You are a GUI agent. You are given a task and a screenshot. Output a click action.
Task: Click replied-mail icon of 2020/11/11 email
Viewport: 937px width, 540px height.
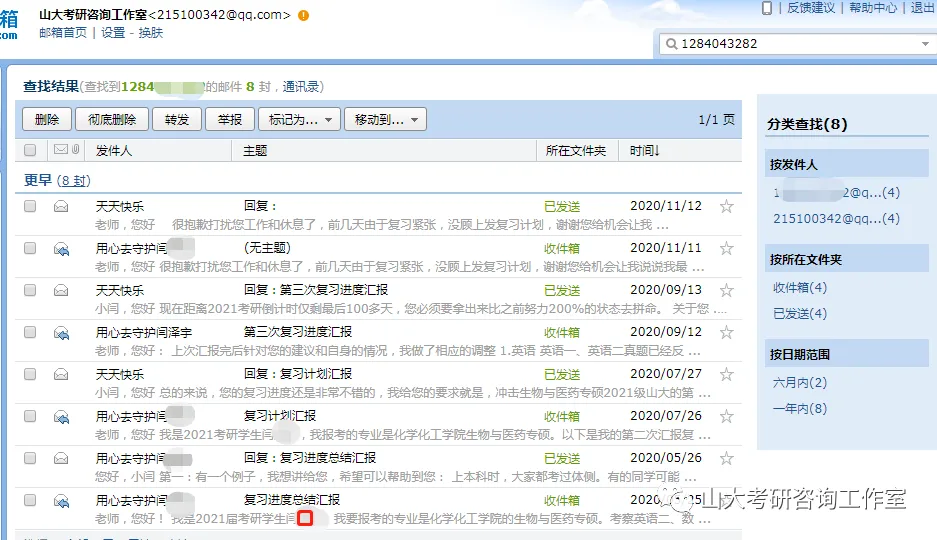coord(61,249)
